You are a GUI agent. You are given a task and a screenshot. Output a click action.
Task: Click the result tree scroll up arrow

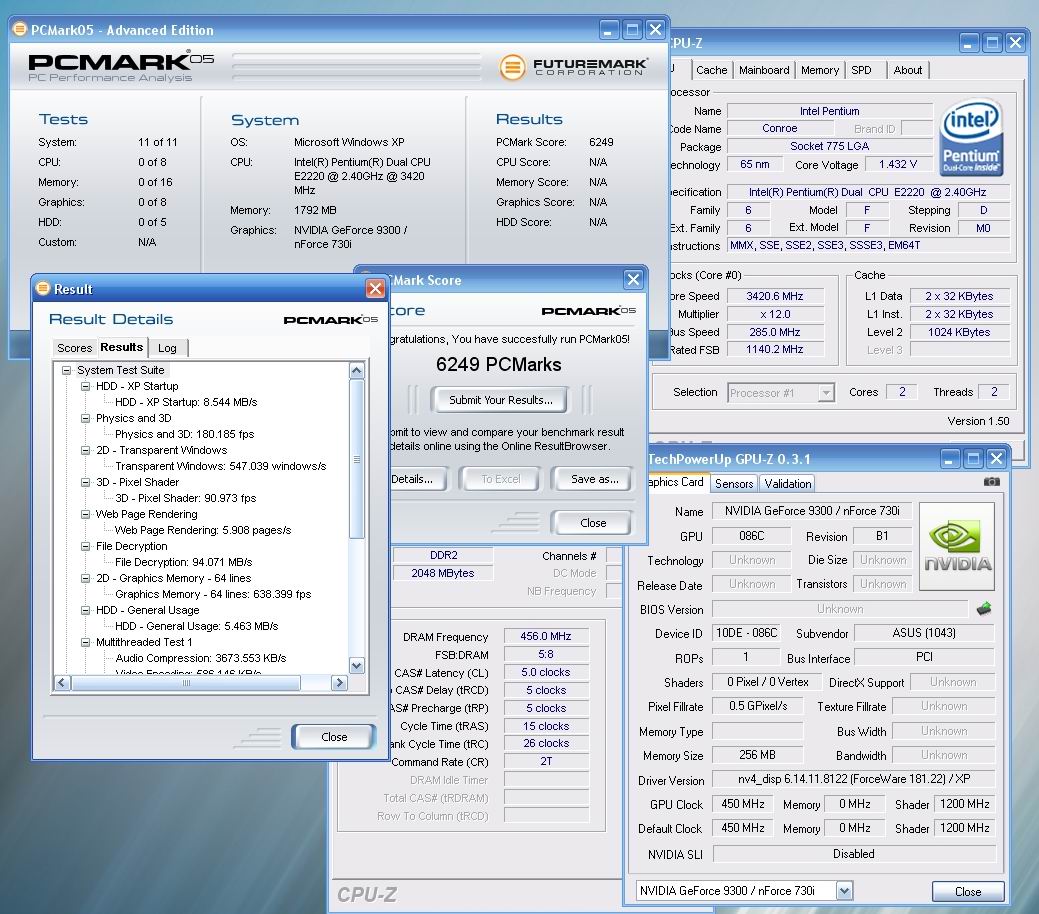pyautogui.click(x=356, y=371)
